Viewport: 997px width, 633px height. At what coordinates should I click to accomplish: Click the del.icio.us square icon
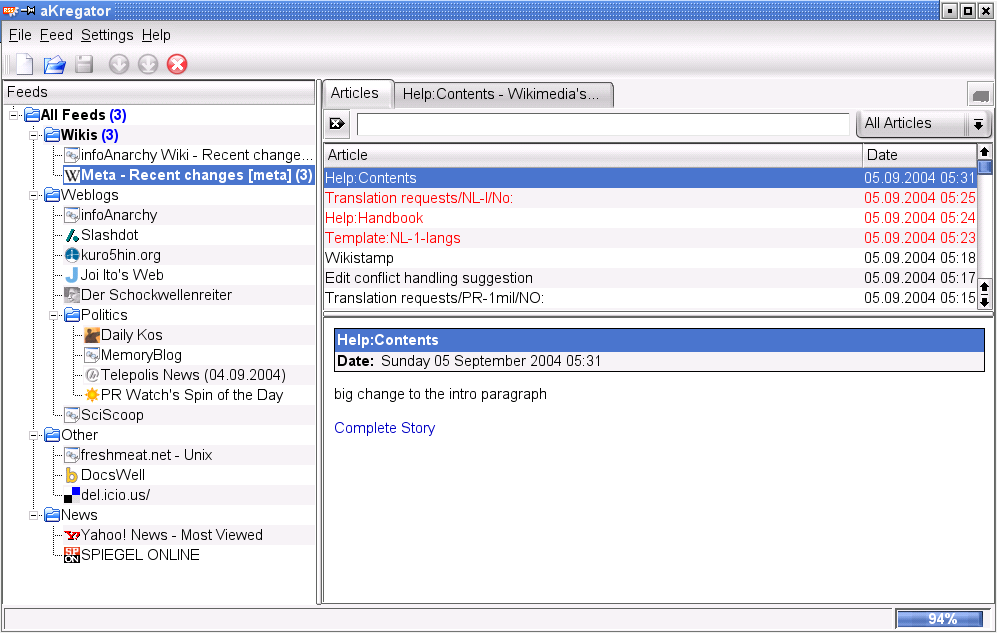coord(72,495)
